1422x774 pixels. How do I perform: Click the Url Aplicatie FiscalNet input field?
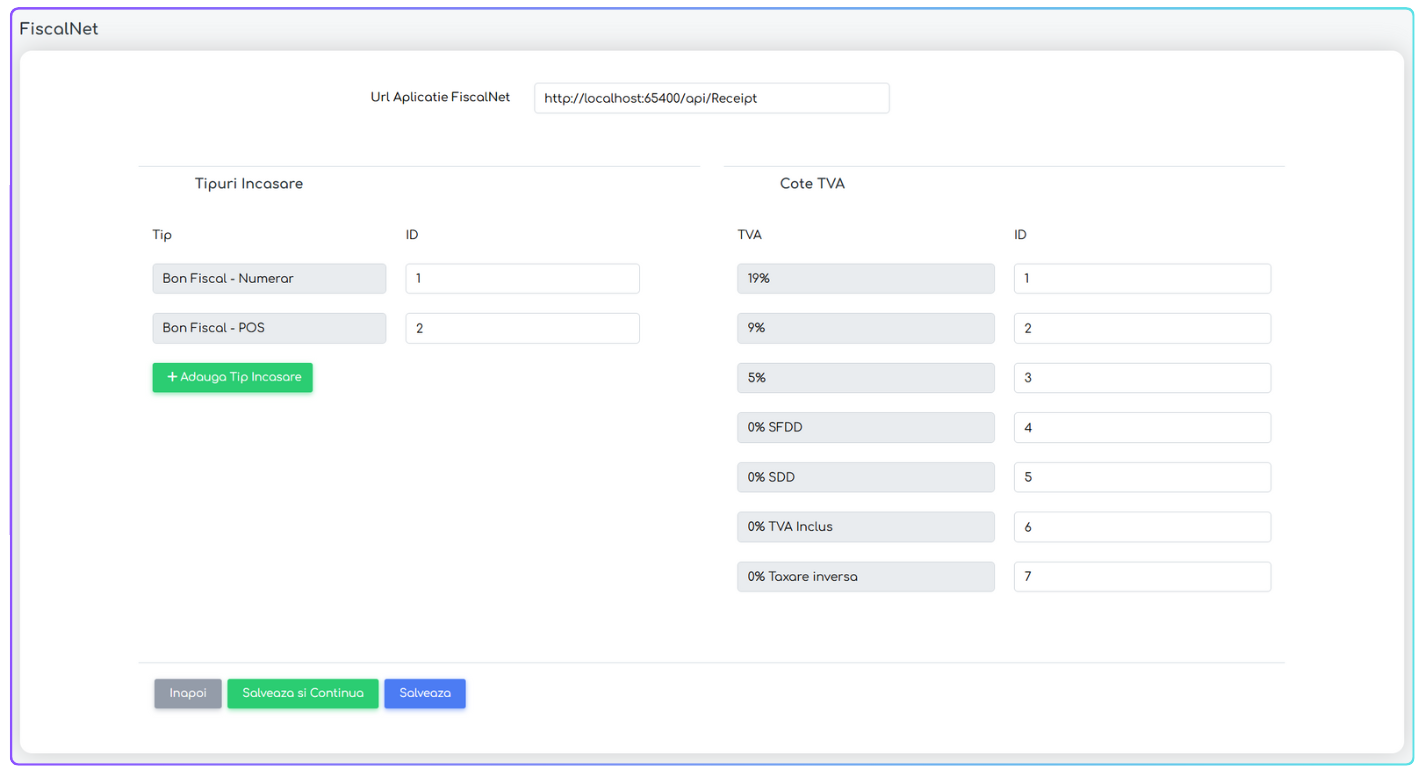[x=711, y=98]
